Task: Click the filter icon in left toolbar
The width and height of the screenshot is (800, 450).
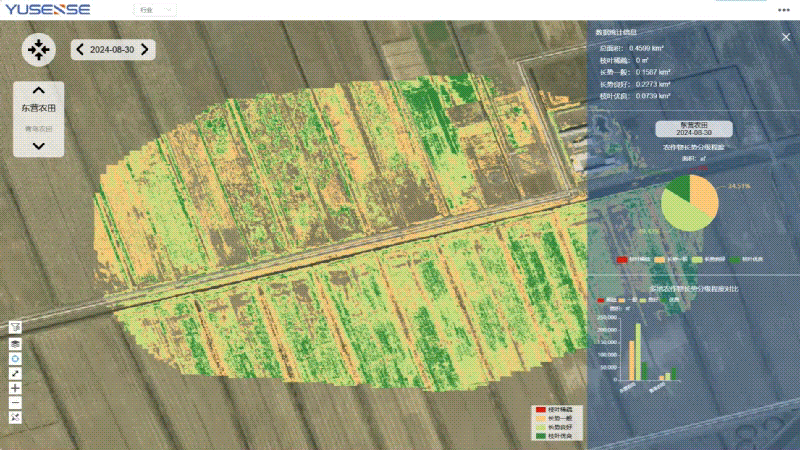Action: point(15,327)
